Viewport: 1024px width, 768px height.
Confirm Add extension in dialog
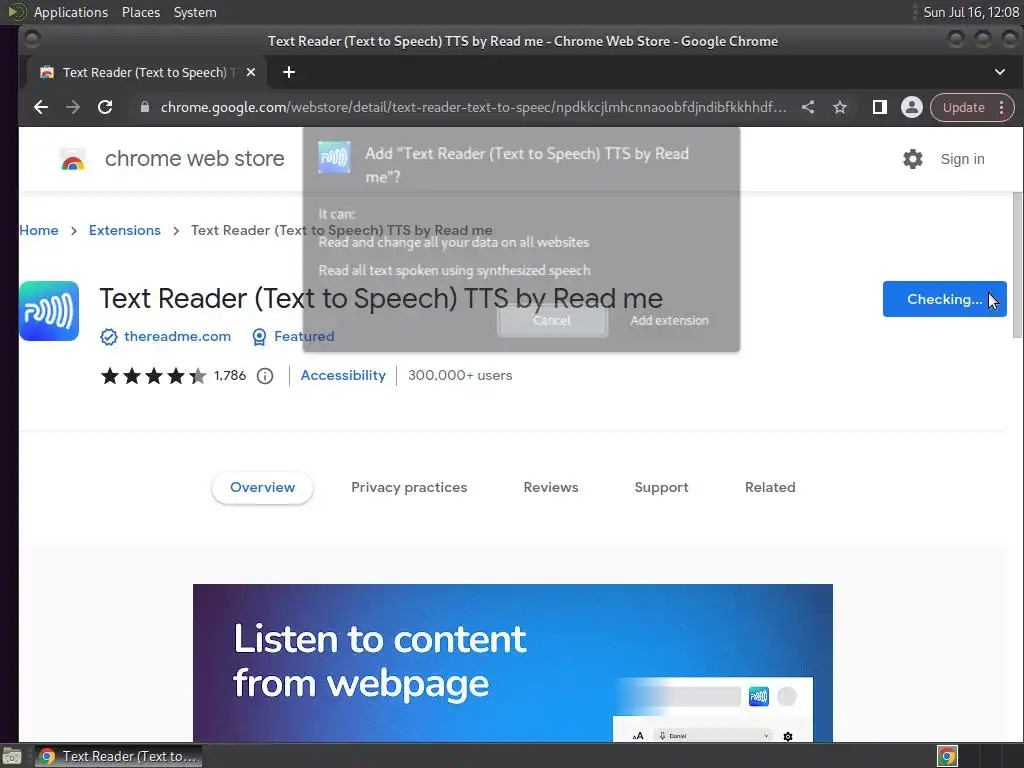click(x=669, y=320)
